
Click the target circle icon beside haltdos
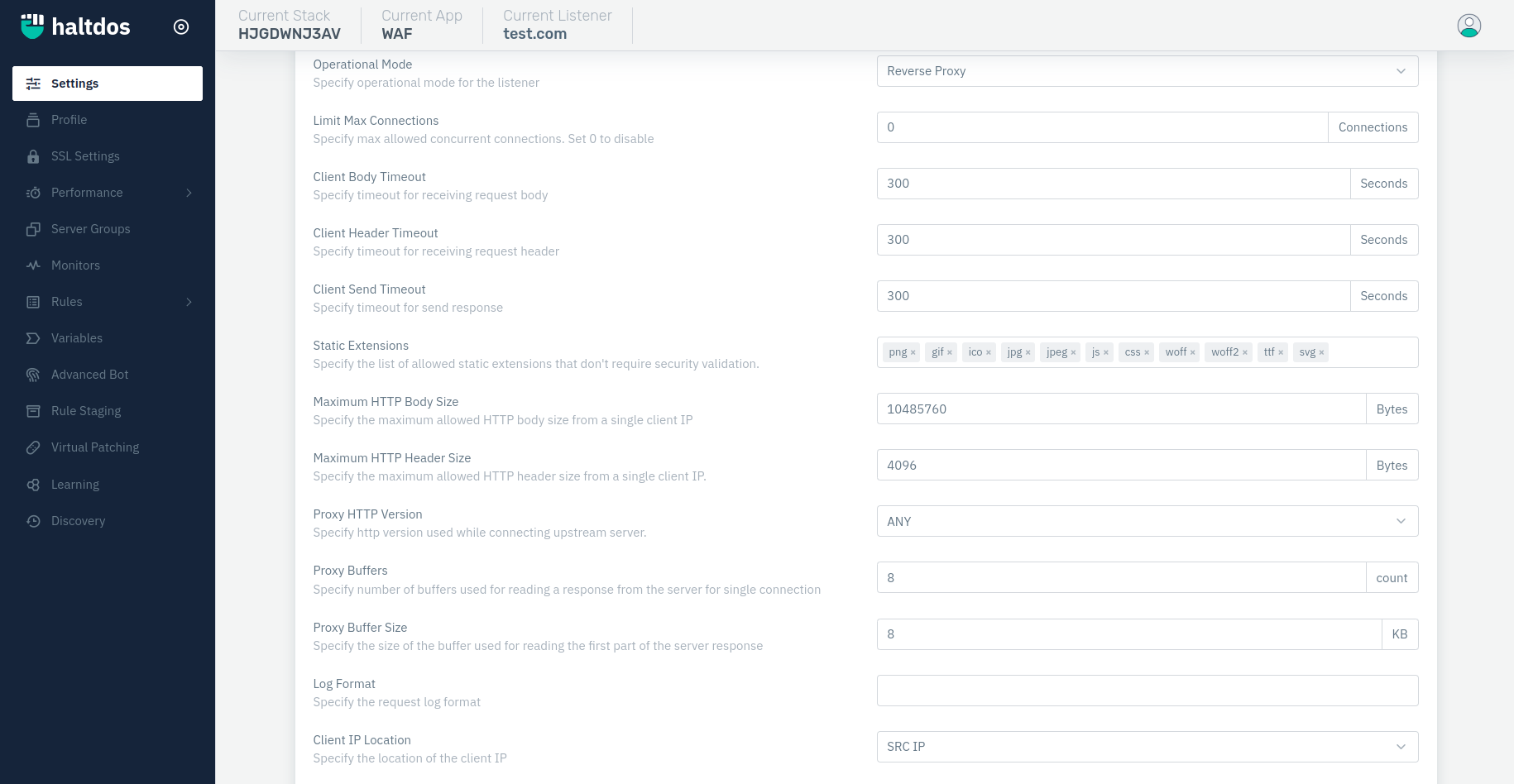point(181,27)
